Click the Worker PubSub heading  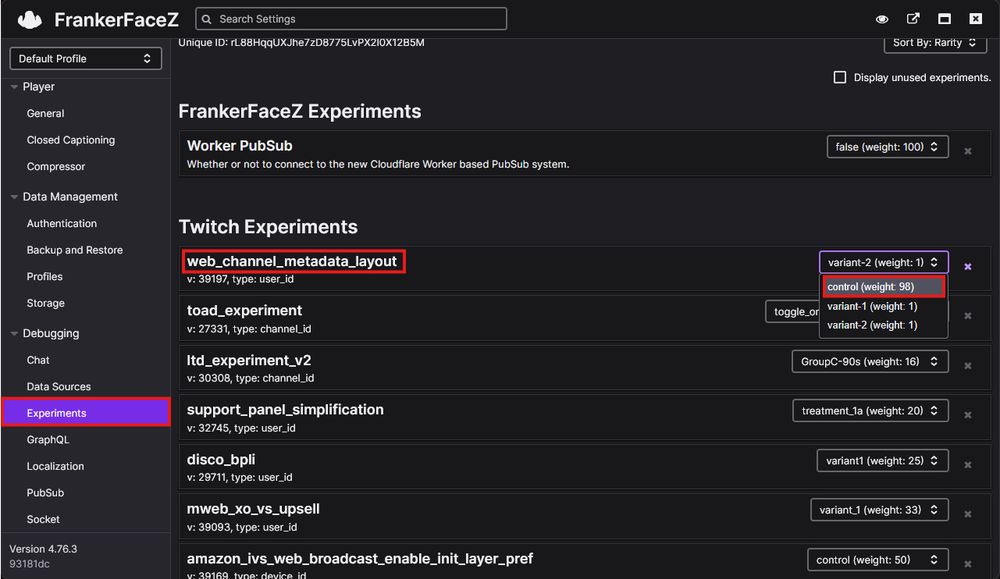[x=239, y=145]
